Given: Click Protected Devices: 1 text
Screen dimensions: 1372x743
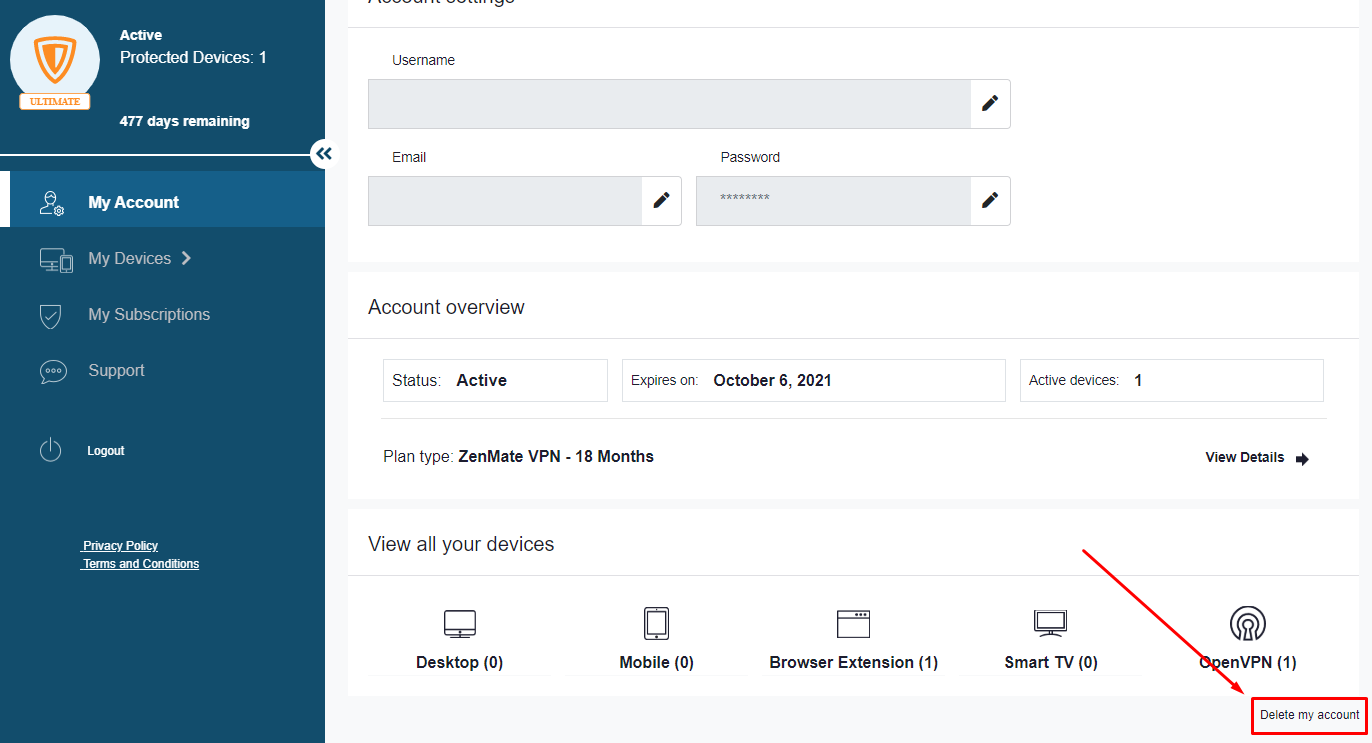Looking at the screenshot, I should point(193,58).
